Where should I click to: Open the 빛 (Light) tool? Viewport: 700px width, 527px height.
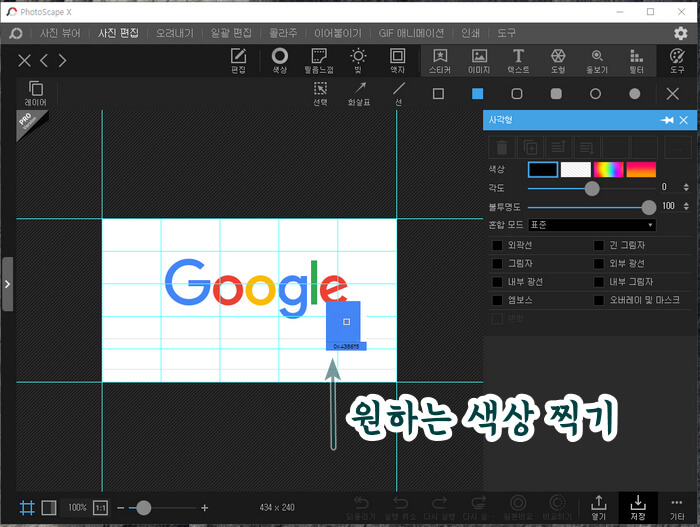[358, 61]
